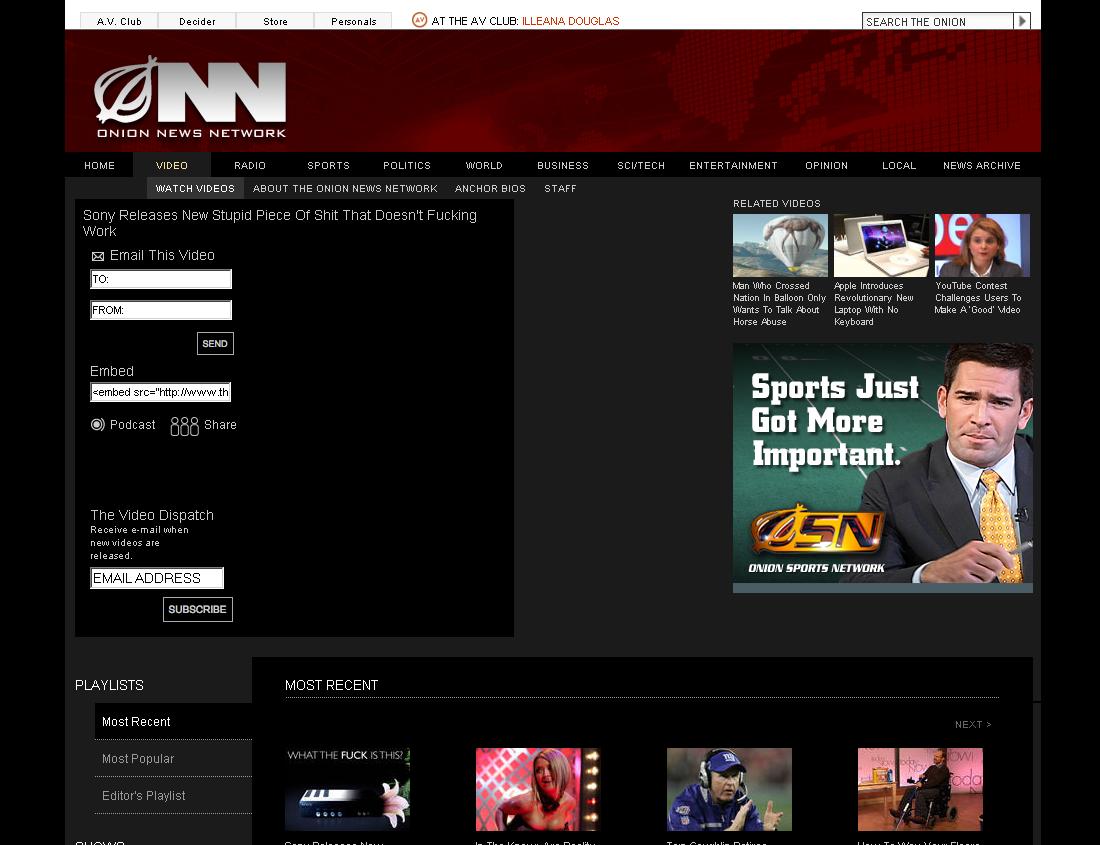This screenshot has height=845, width=1100.
Task: Click the SUBSCRIBE button
Action: (x=197, y=609)
